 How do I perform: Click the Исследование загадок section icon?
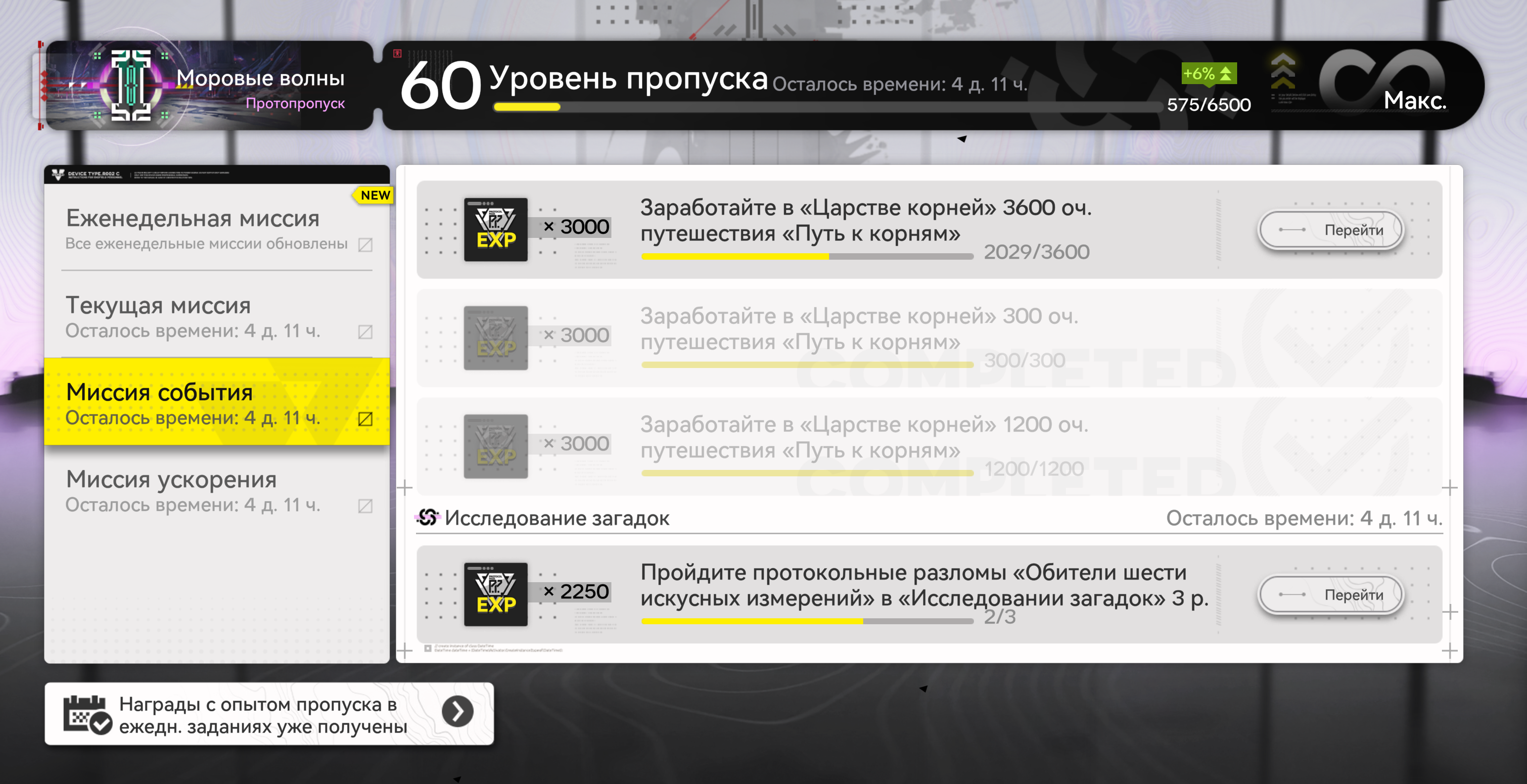(x=427, y=517)
